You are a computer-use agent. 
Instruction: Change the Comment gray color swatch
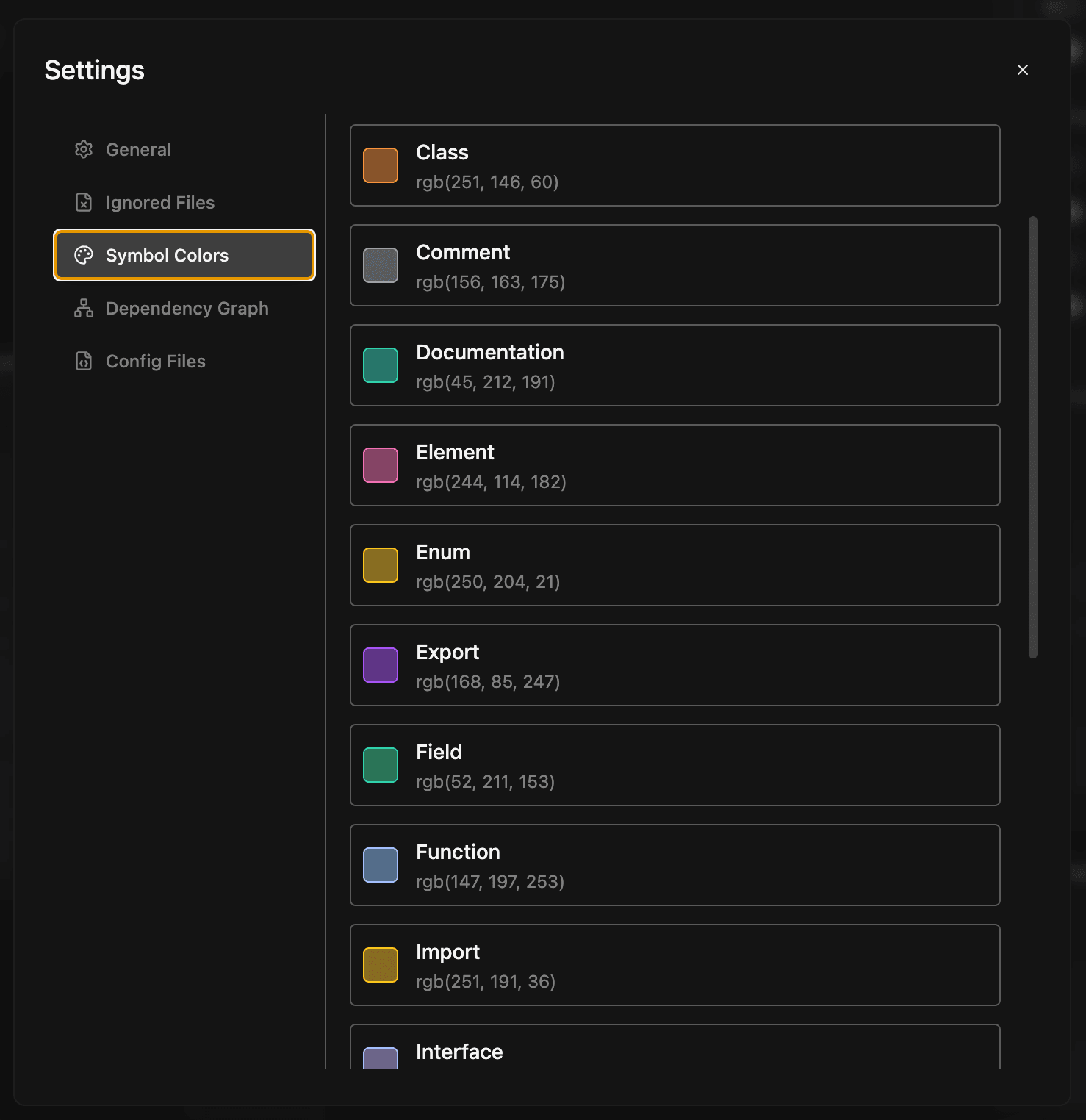click(x=380, y=265)
